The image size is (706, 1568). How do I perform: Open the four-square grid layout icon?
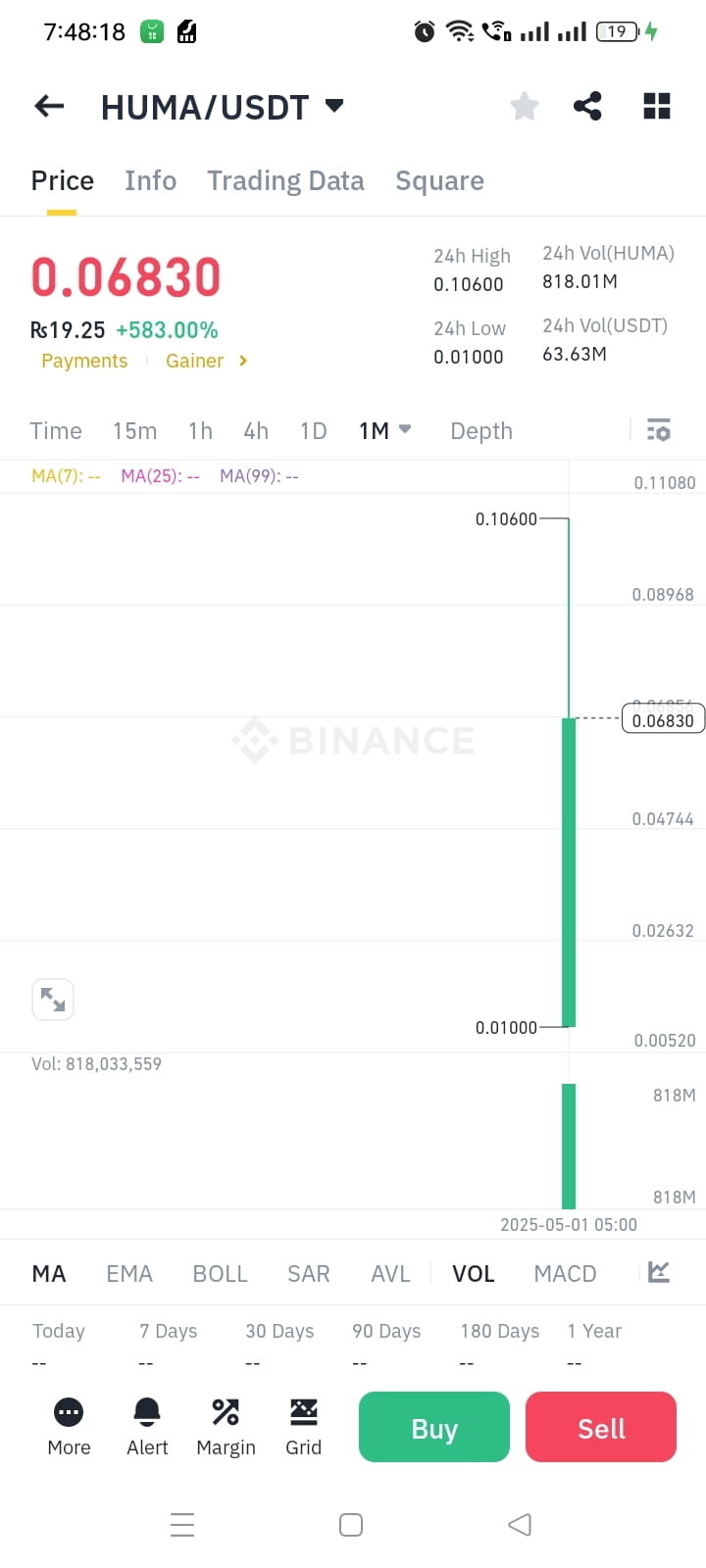tap(656, 106)
